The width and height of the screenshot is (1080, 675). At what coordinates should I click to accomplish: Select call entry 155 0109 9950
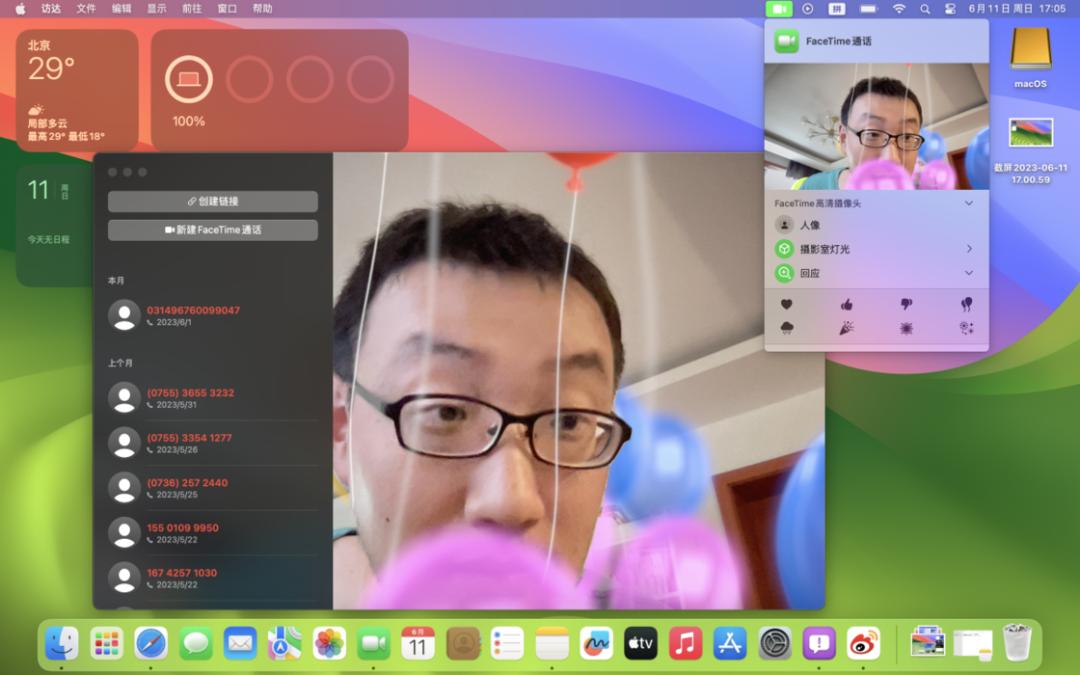213,533
